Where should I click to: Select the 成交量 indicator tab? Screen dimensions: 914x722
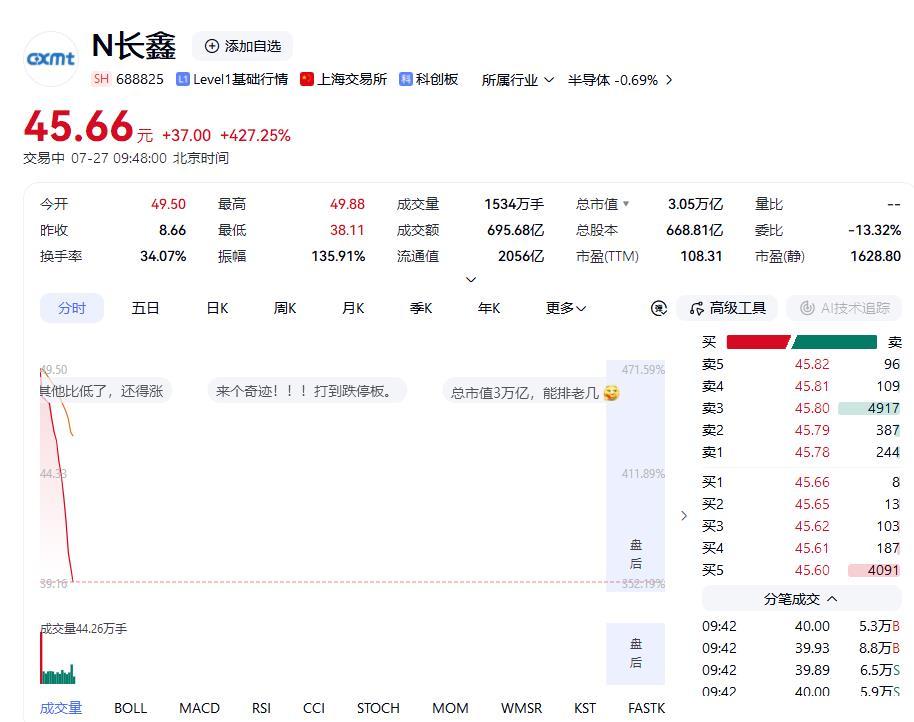(x=61, y=708)
